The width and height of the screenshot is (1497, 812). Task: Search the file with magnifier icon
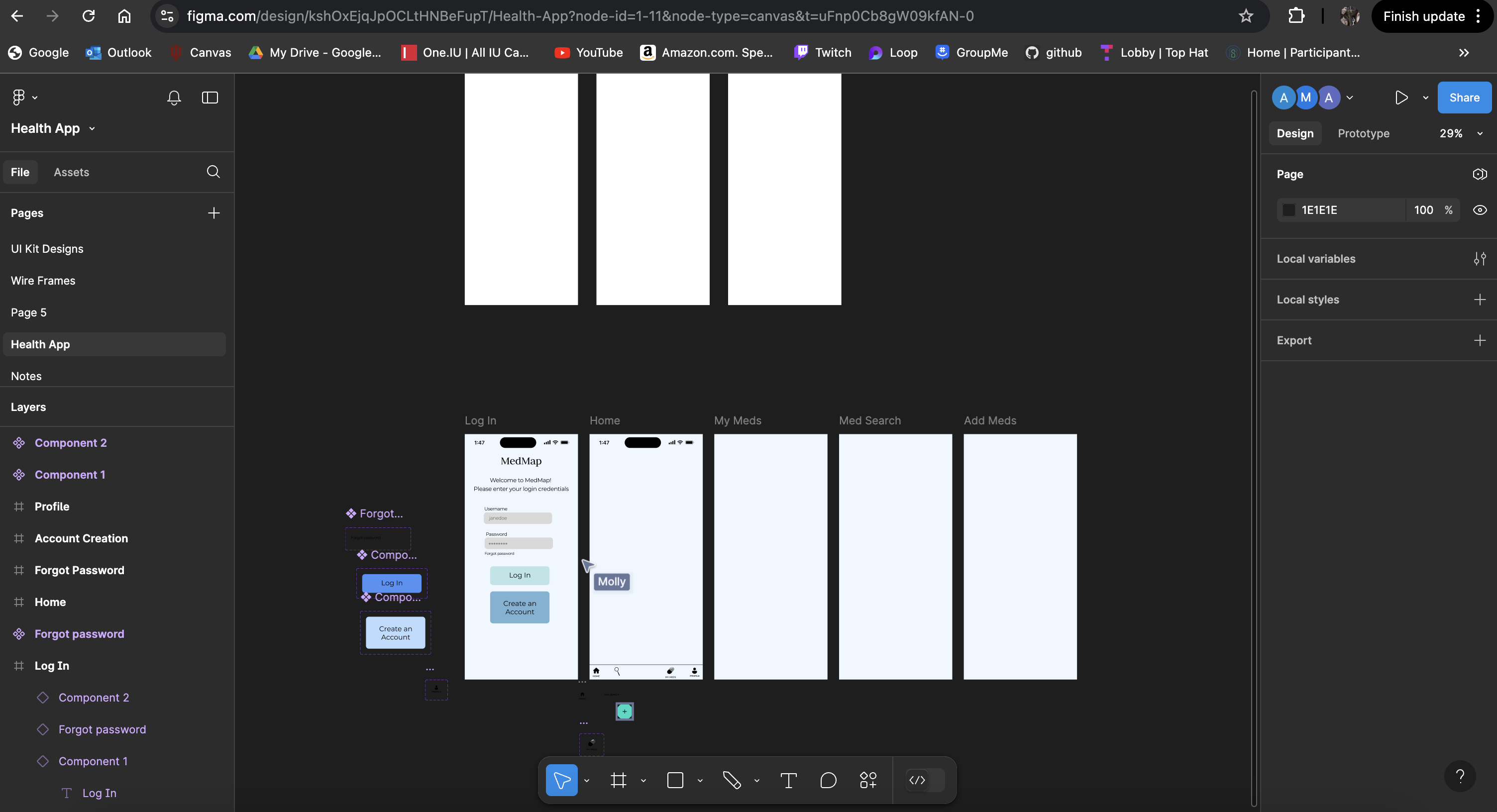214,172
